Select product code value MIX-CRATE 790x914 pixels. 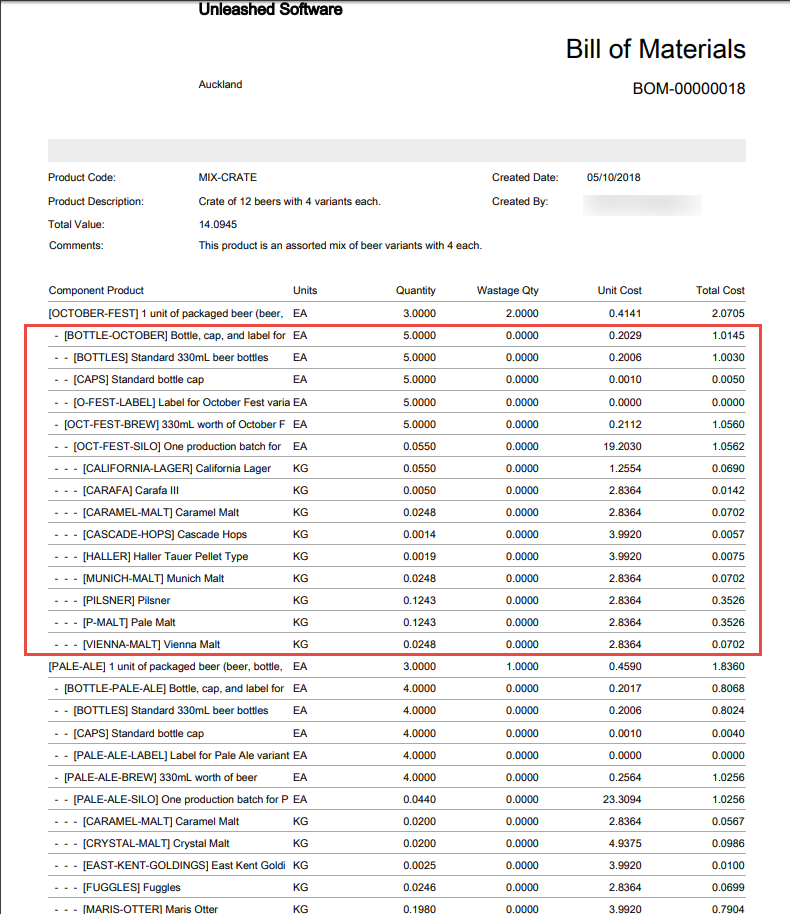pyautogui.click(x=227, y=177)
